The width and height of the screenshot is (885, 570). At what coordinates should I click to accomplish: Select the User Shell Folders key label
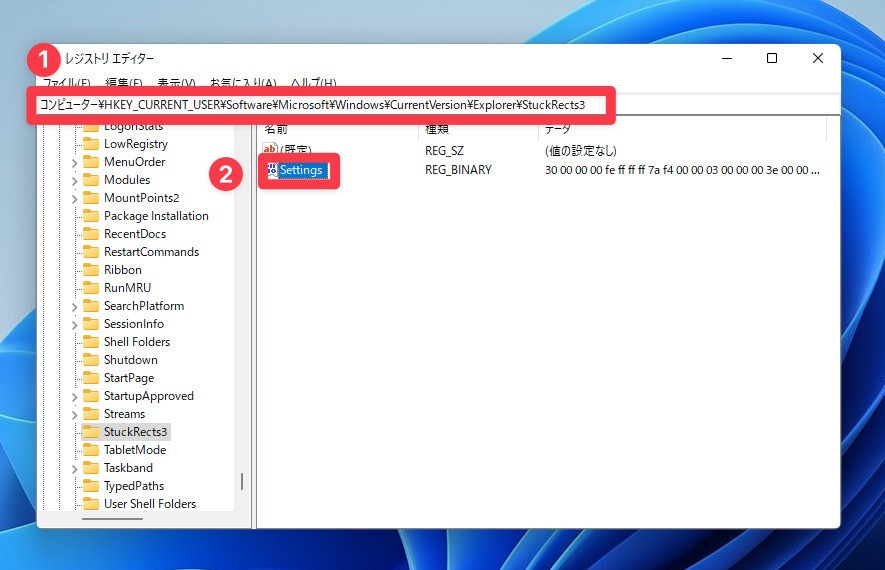pyautogui.click(x=150, y=504)
